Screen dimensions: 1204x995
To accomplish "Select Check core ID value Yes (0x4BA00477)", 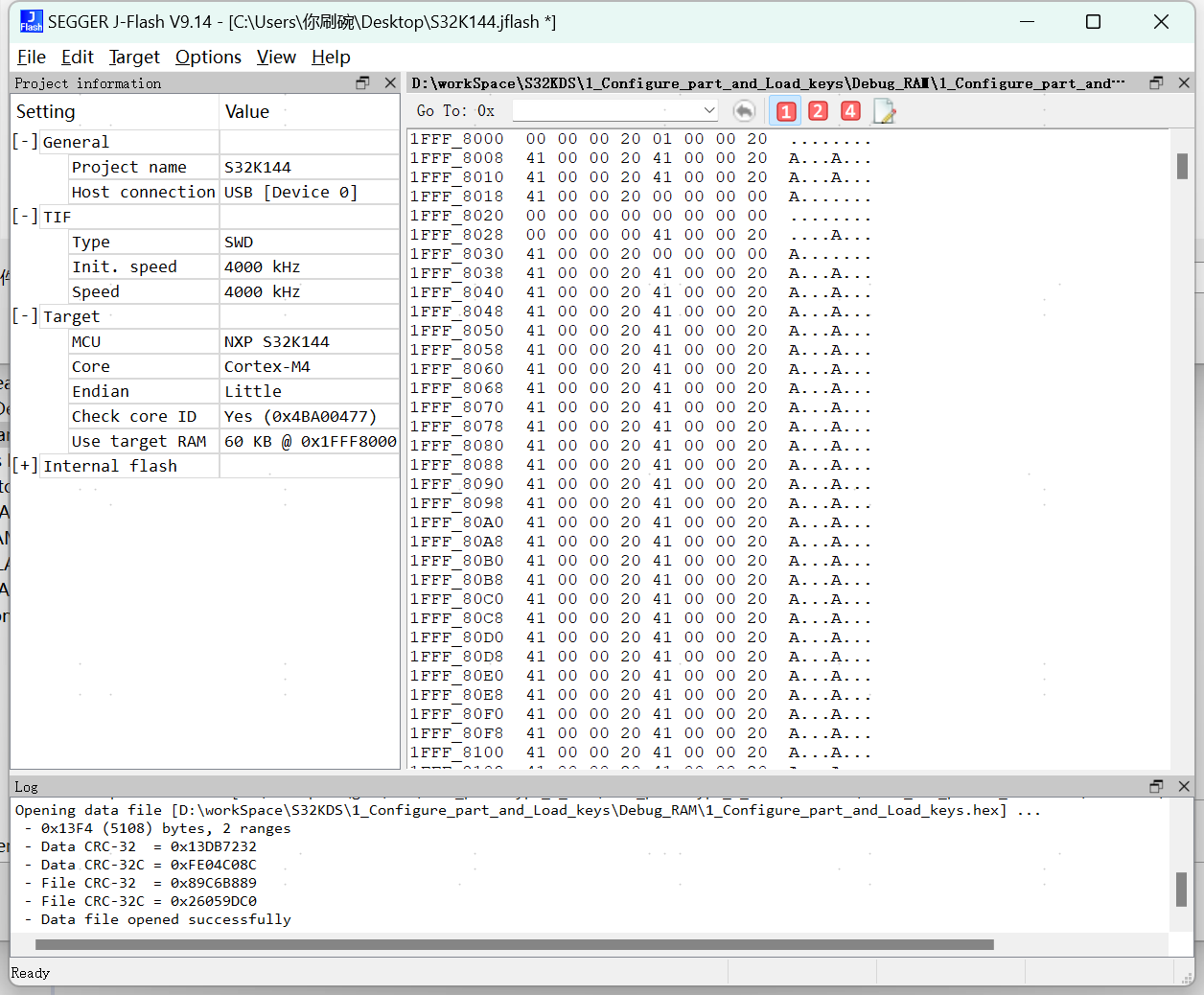I will tap(300, 416).
